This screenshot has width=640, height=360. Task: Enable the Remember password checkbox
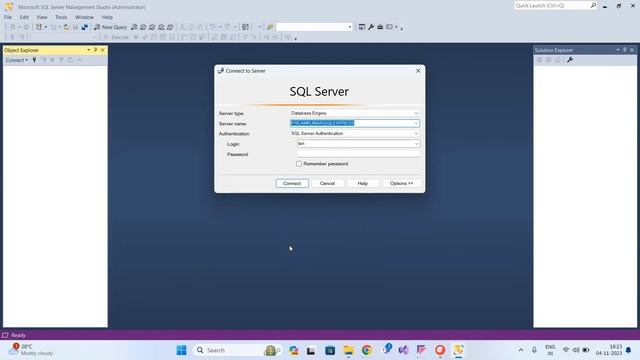(299, 164)
